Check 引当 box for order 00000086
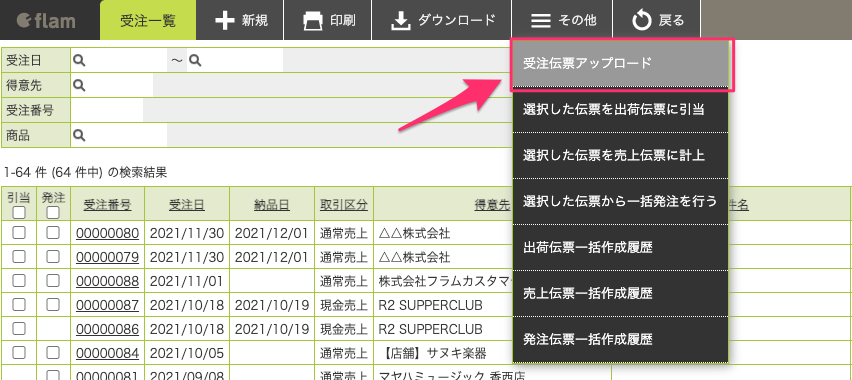 click(19, 328)
